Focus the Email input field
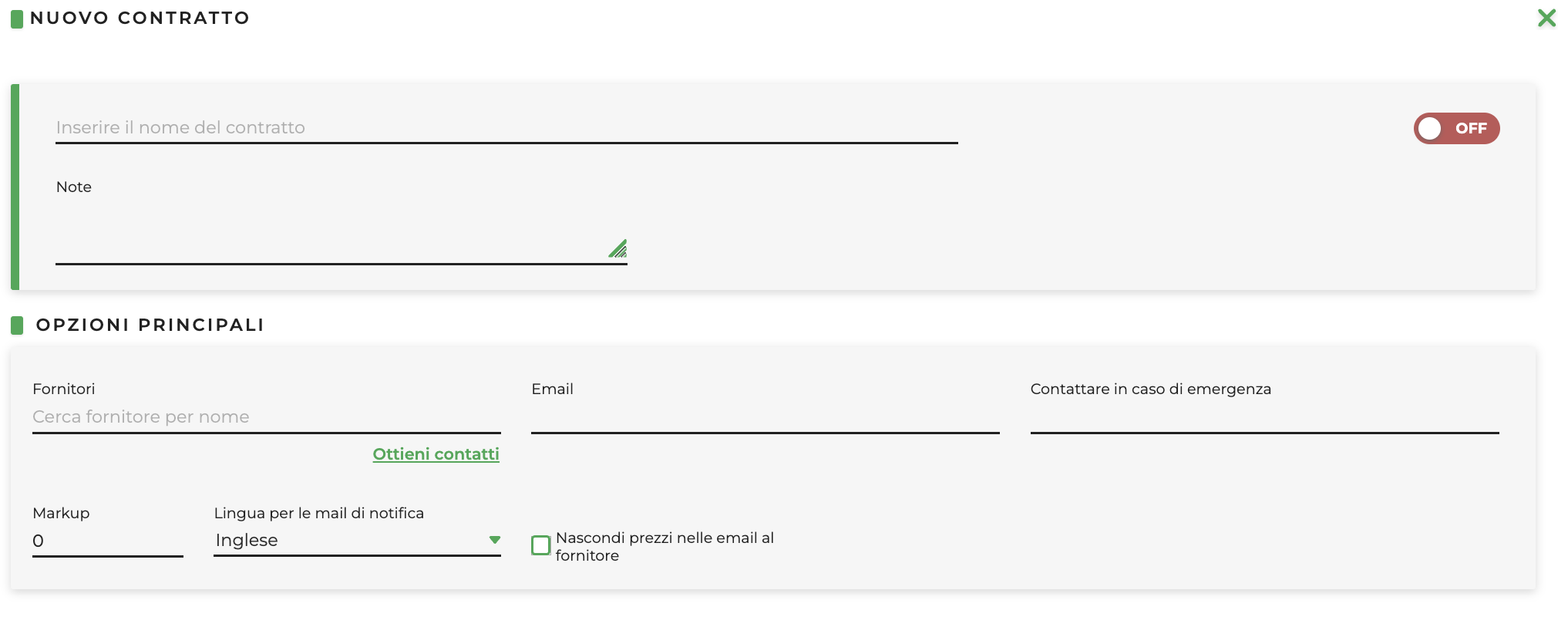1568x617 pixels. tap(765, 417)
